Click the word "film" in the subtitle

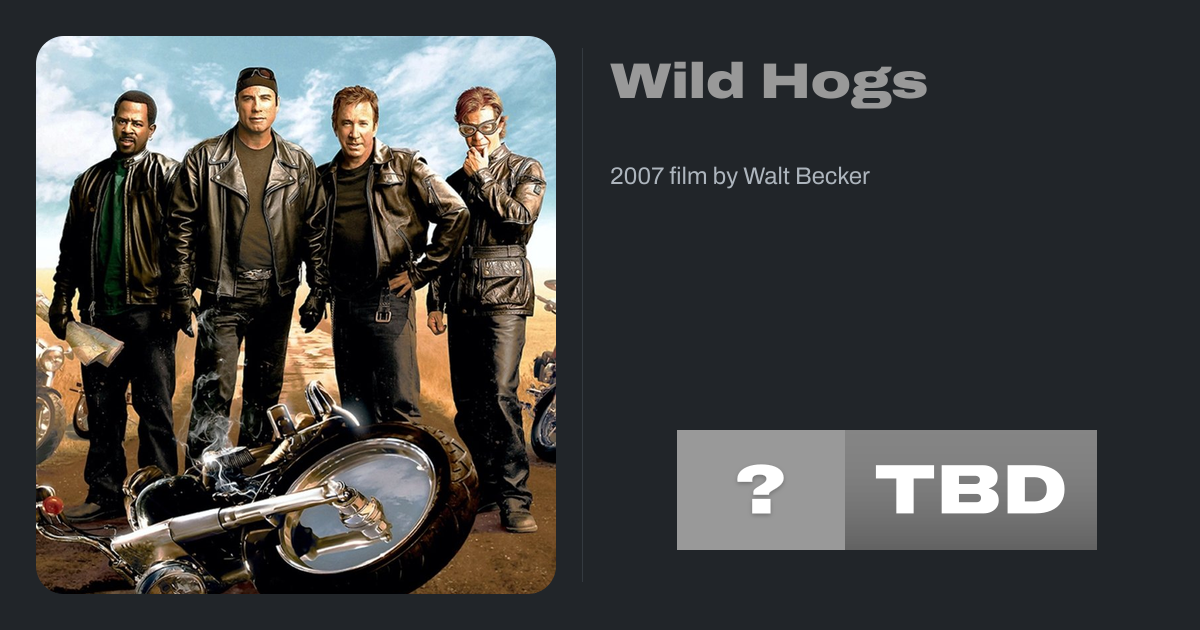[688, 176]
